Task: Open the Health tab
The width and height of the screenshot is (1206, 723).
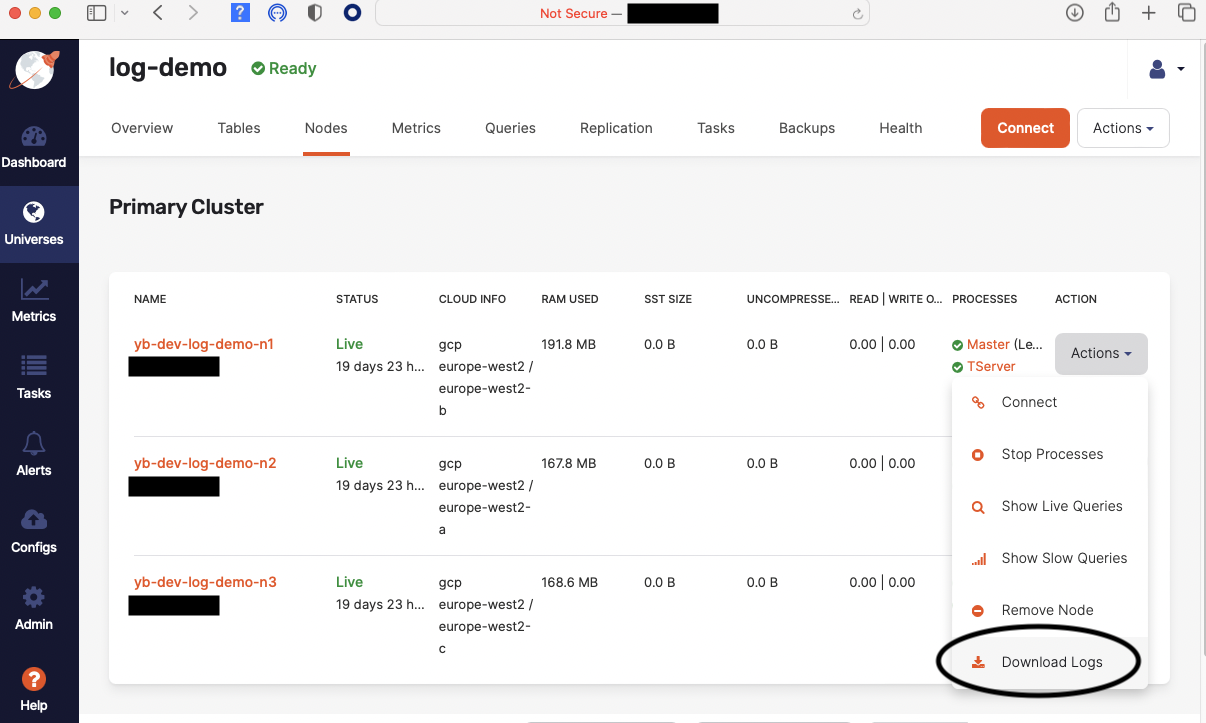Action: tap(901, 128)
